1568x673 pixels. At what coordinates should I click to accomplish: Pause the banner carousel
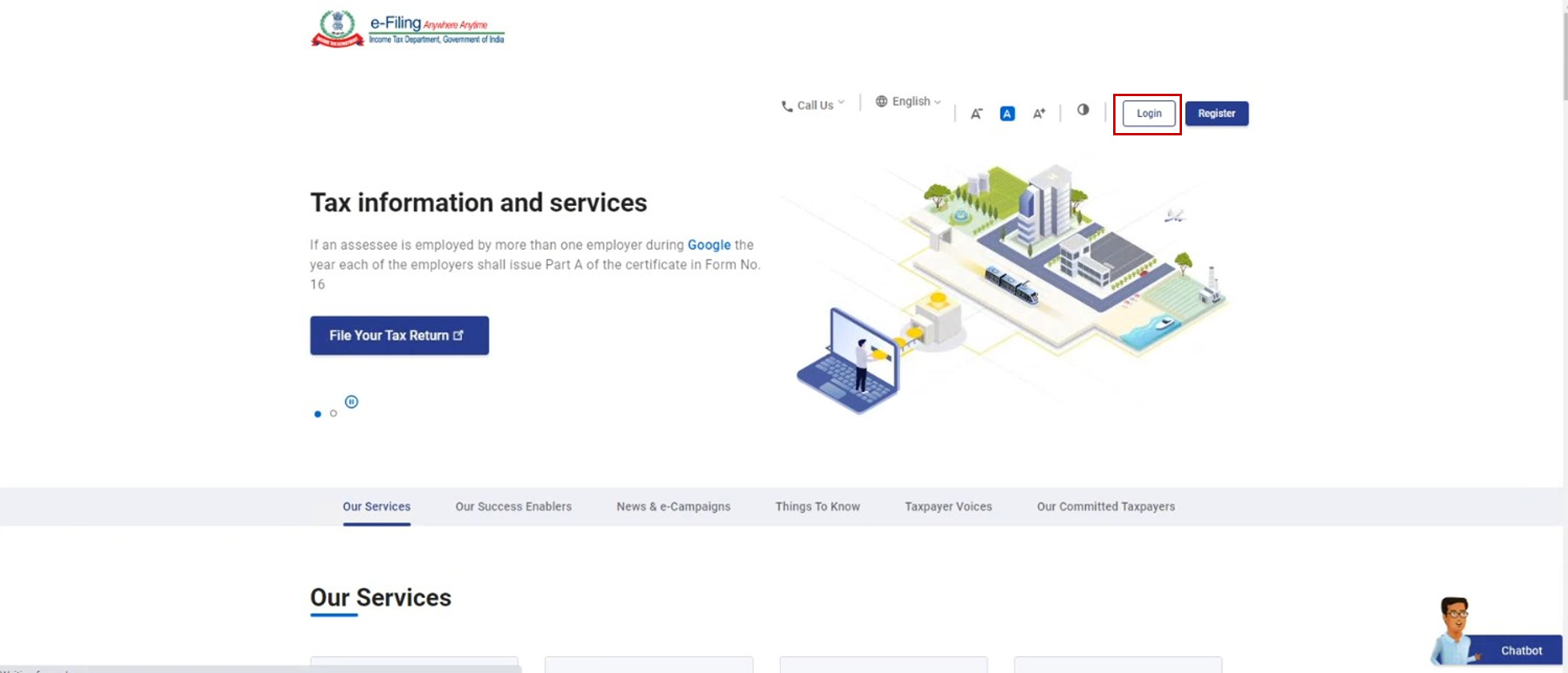tap(352, 402)
